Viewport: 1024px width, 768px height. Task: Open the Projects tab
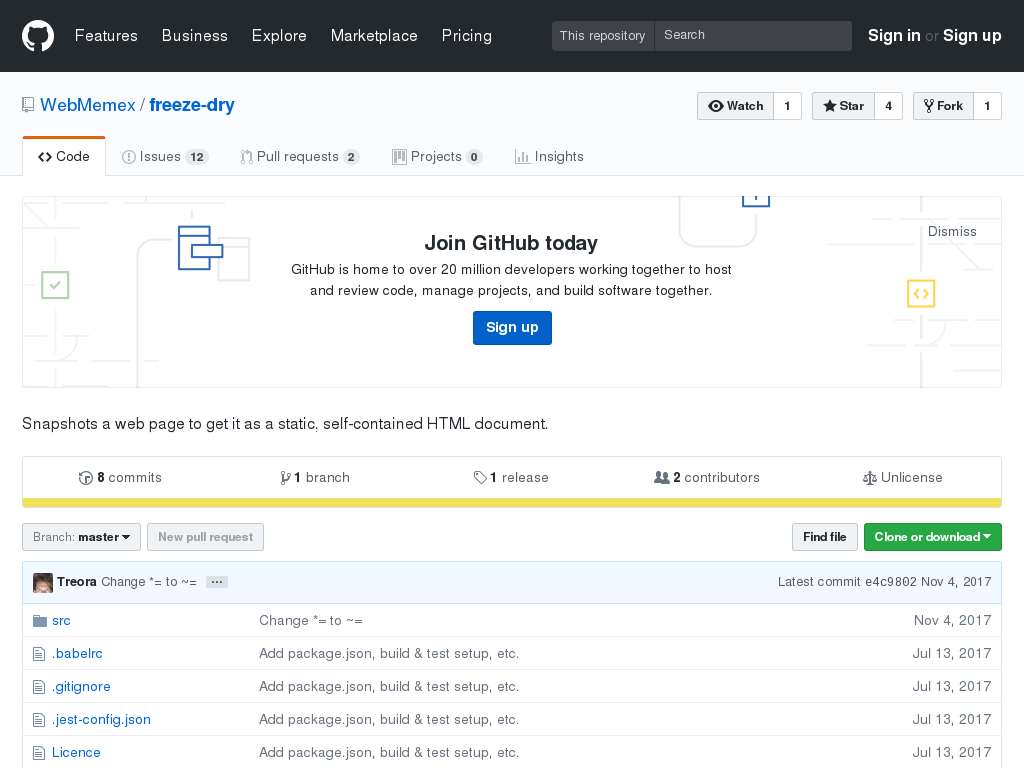437,157
